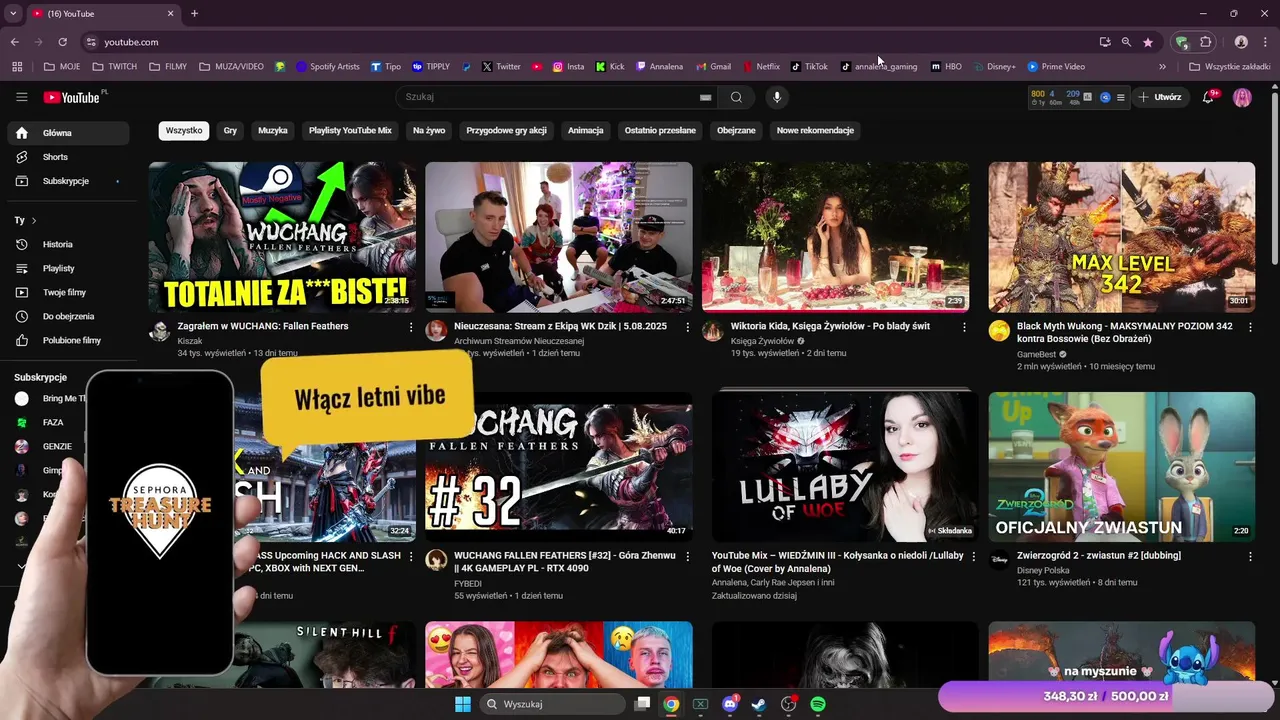
Task: Open options menu for Zagrałem w WUCHANG video
Action: [x=411, y=327]
